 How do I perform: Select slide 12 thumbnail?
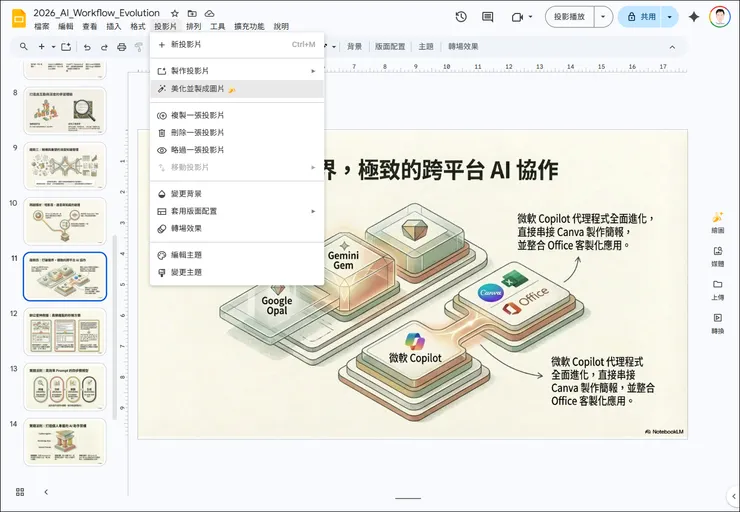tap(65, 331)
